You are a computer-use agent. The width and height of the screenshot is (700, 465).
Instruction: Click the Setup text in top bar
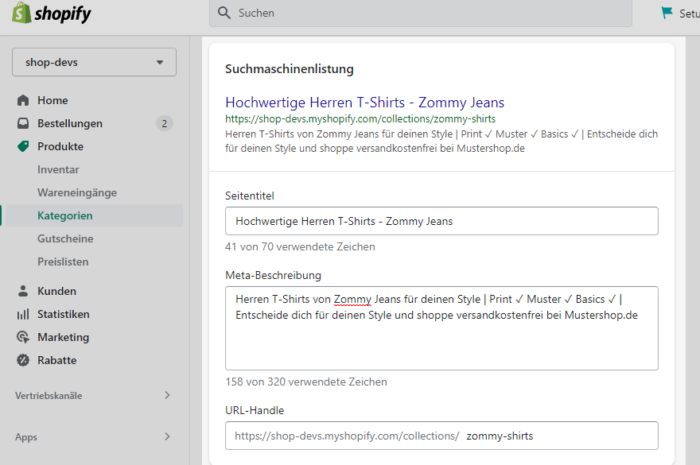[689, 13]
